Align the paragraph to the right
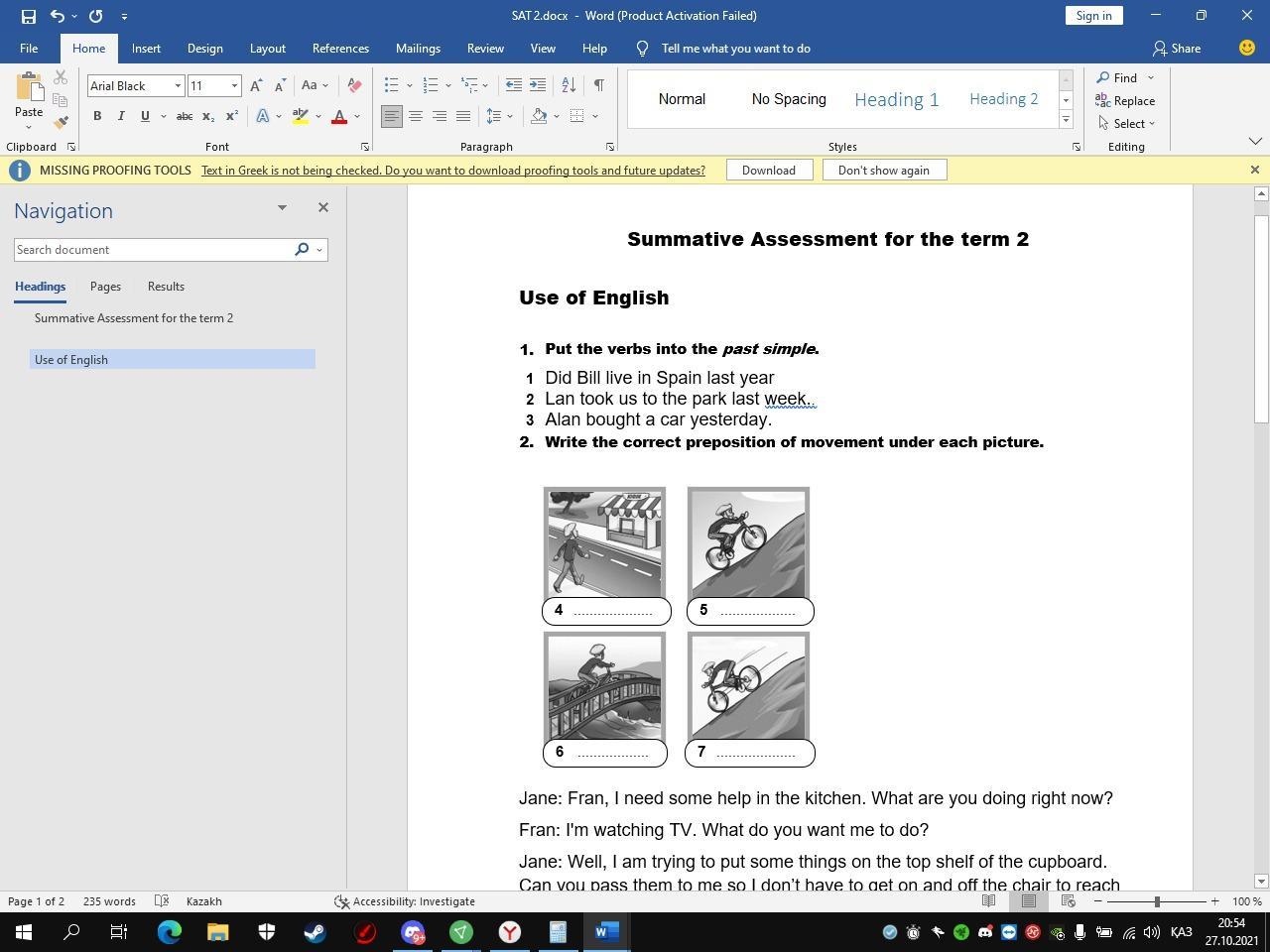Viewport: 1270px width, 952px height. [440, 116]
